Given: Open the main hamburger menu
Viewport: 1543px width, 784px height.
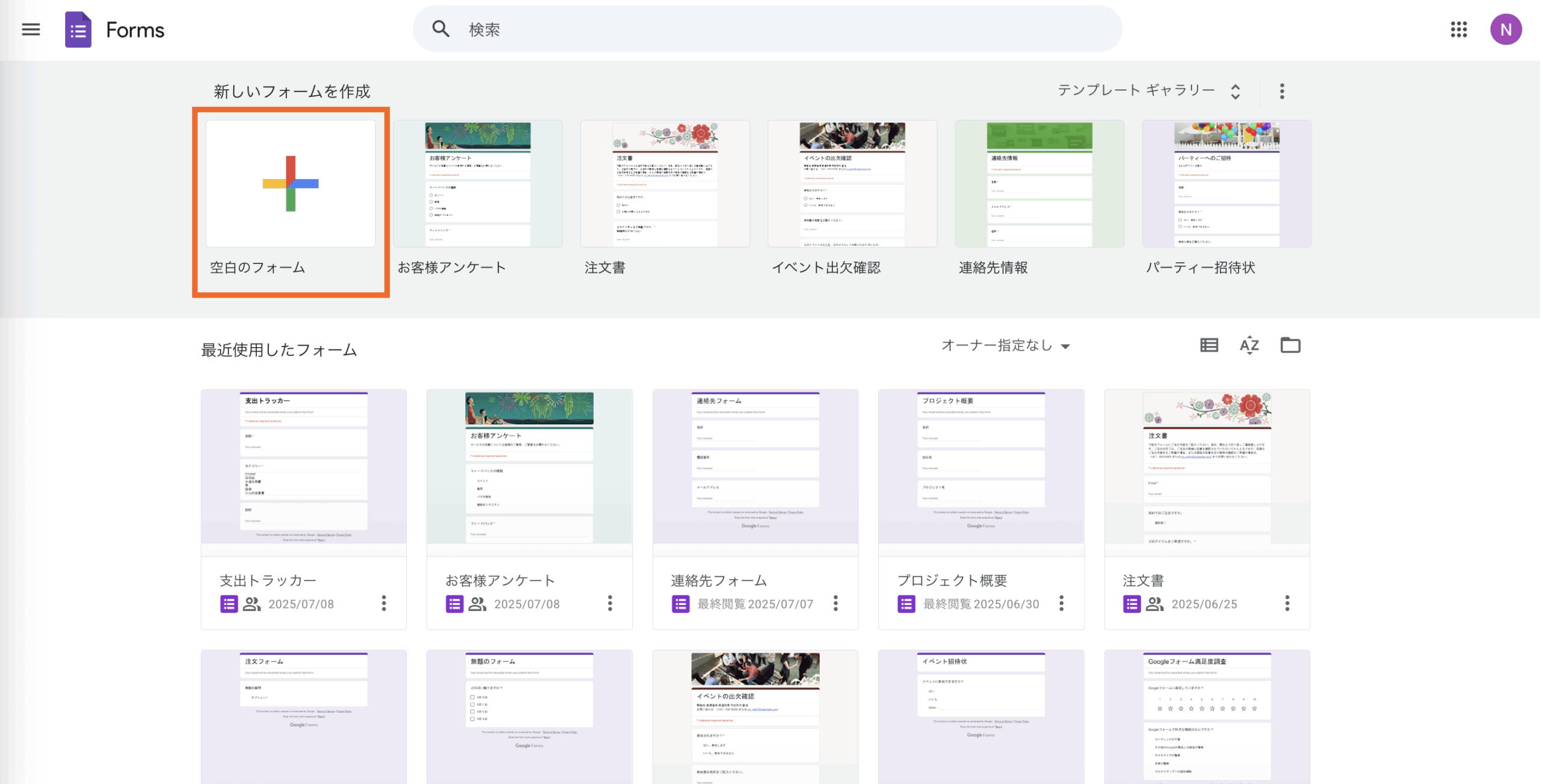Looking at the screenshot, I should pyautogui.click(x=31, y=30).
